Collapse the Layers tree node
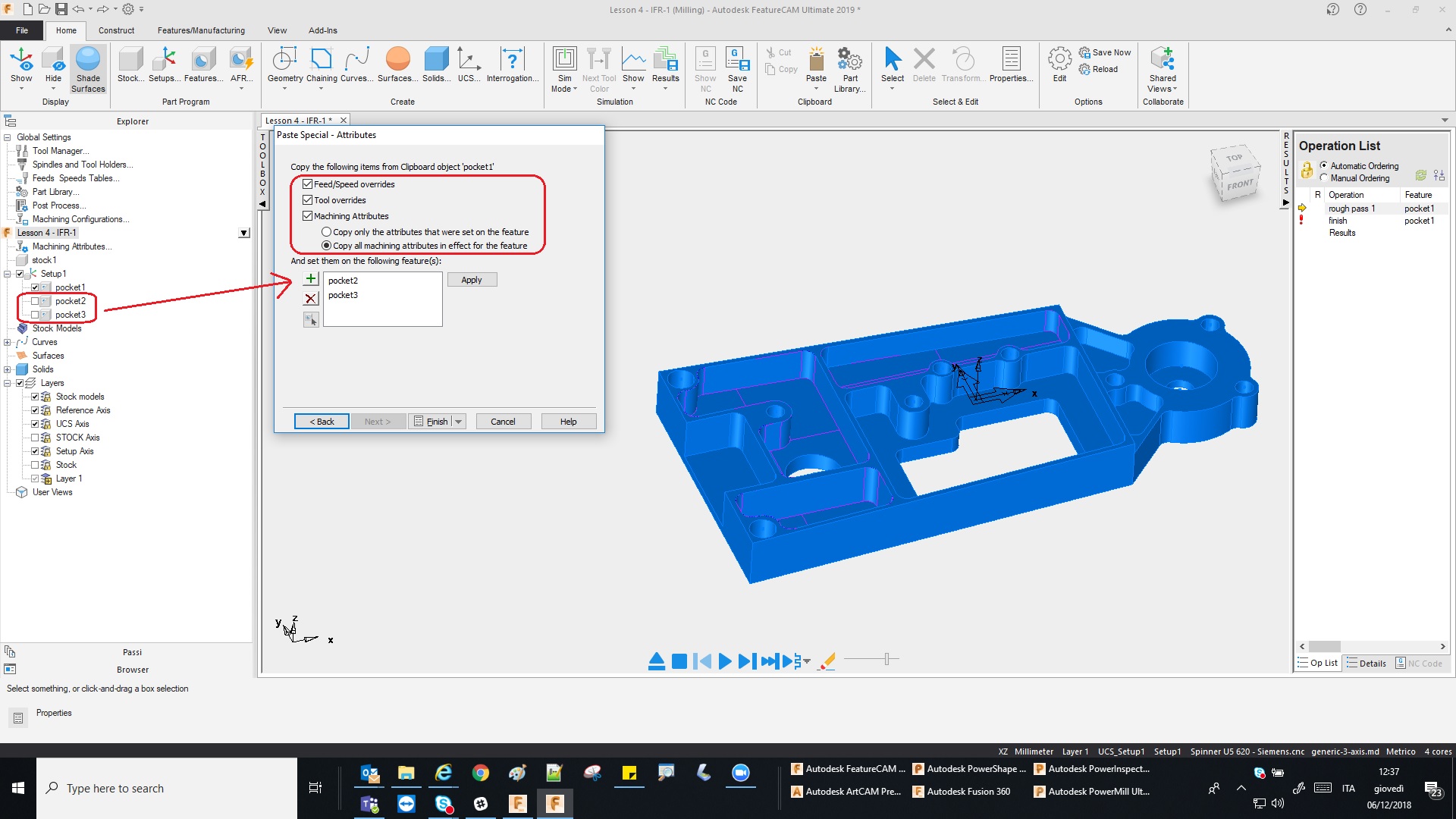The height and width of the screenshot is (819, 1456). (x=8, y=383)
